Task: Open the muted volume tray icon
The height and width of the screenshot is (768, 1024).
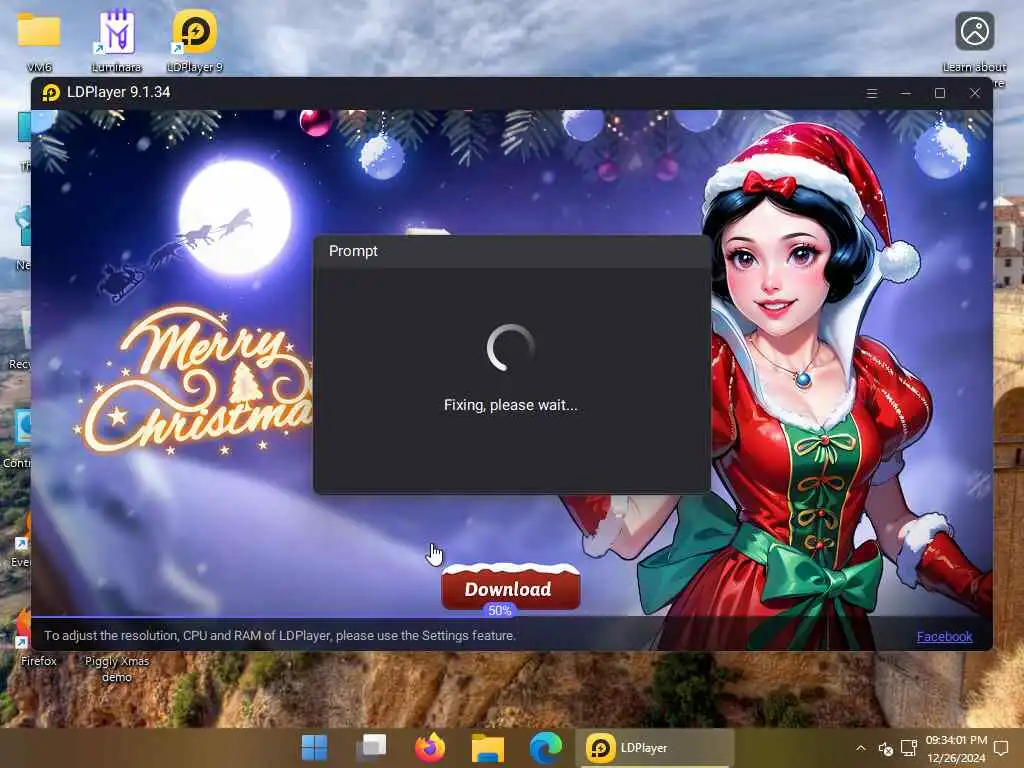Action: coord(886,748)
